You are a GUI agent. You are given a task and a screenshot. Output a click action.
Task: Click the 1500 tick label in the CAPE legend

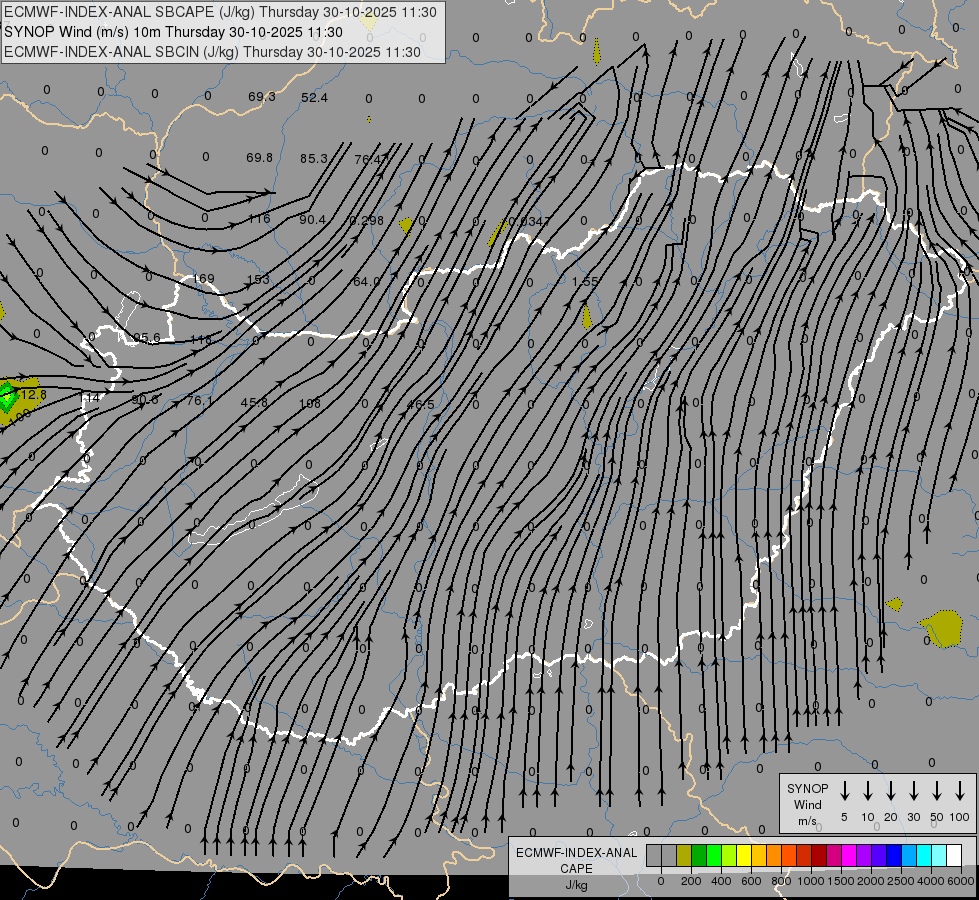pyautogui.click(x=840, y=881)
